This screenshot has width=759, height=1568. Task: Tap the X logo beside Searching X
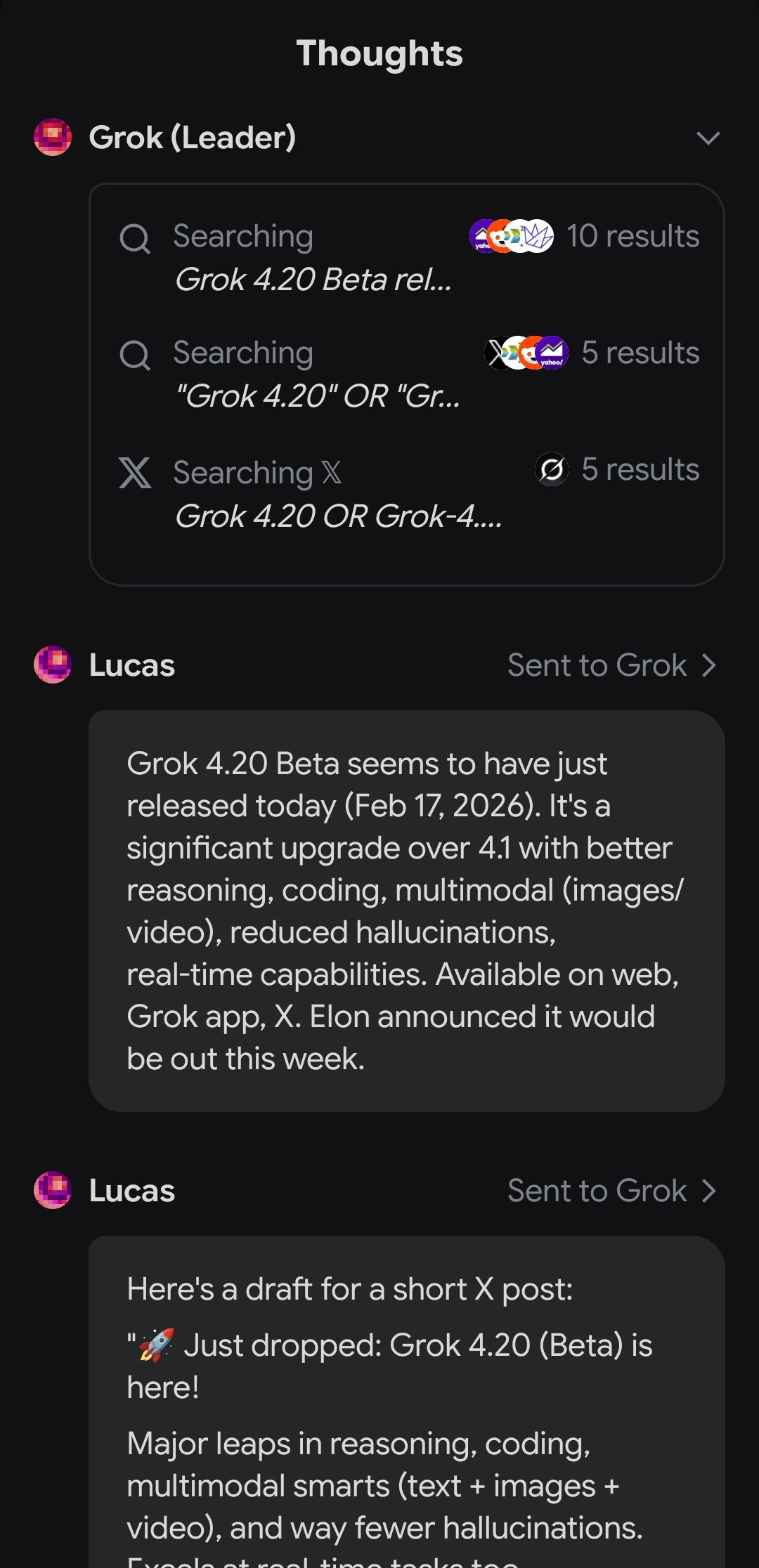[134, 473]
